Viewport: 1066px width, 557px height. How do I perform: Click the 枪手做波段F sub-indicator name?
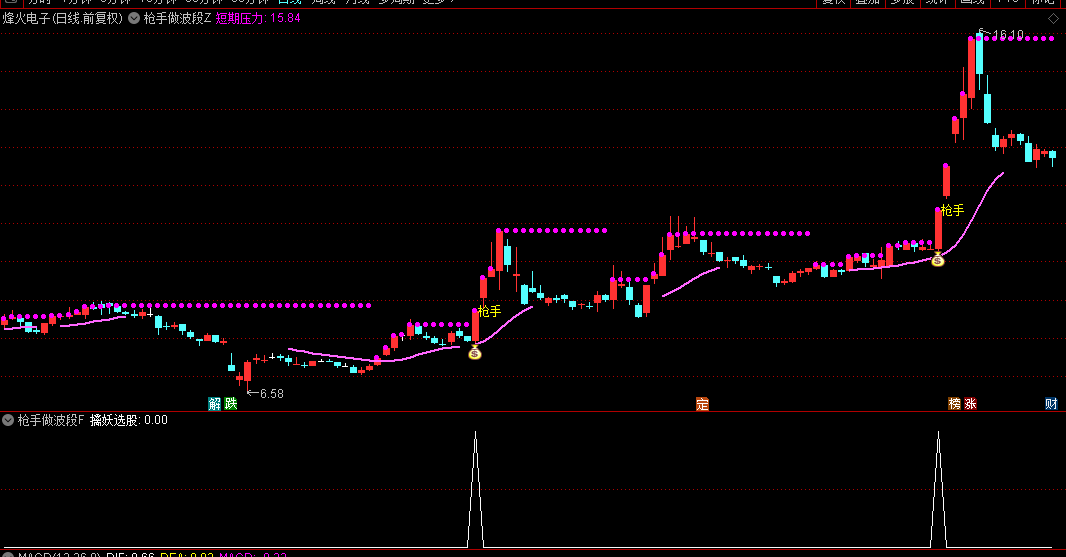point(51,420)
